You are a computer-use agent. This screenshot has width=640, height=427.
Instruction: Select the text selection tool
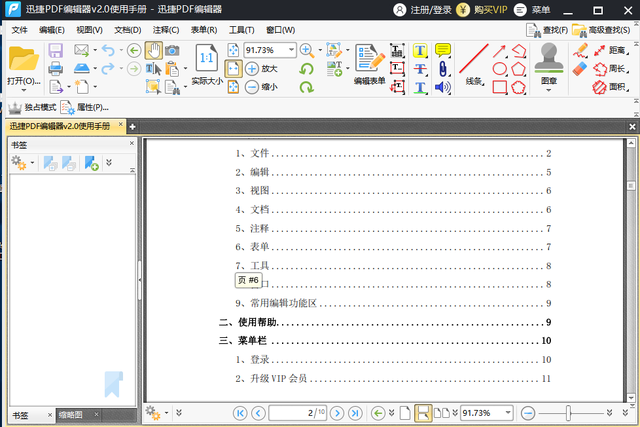coord(153,69)
